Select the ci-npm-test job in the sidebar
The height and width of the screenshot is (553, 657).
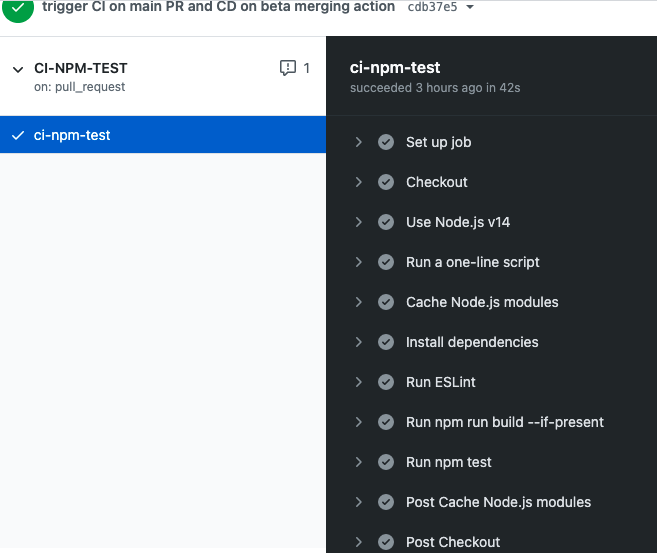pos(163,135)
